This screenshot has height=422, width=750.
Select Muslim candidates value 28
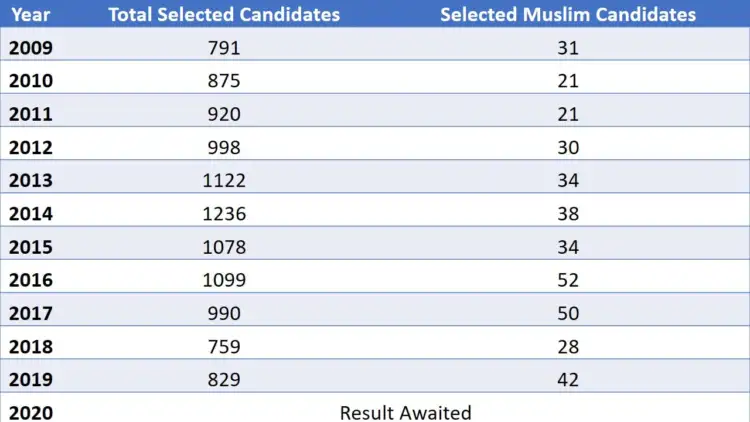(568, 347)
